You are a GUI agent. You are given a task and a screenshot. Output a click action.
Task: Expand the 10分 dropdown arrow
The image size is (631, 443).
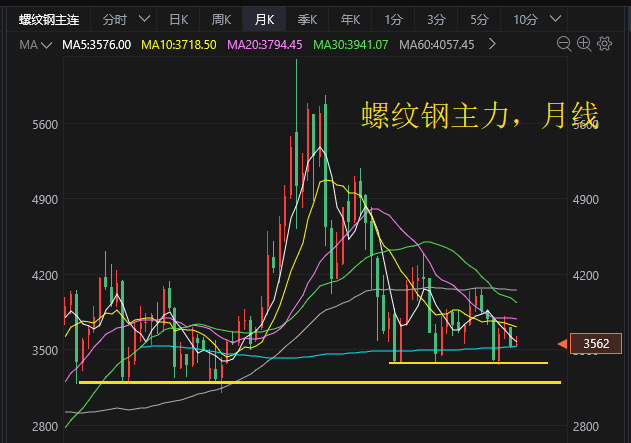[x=555, y=19]
